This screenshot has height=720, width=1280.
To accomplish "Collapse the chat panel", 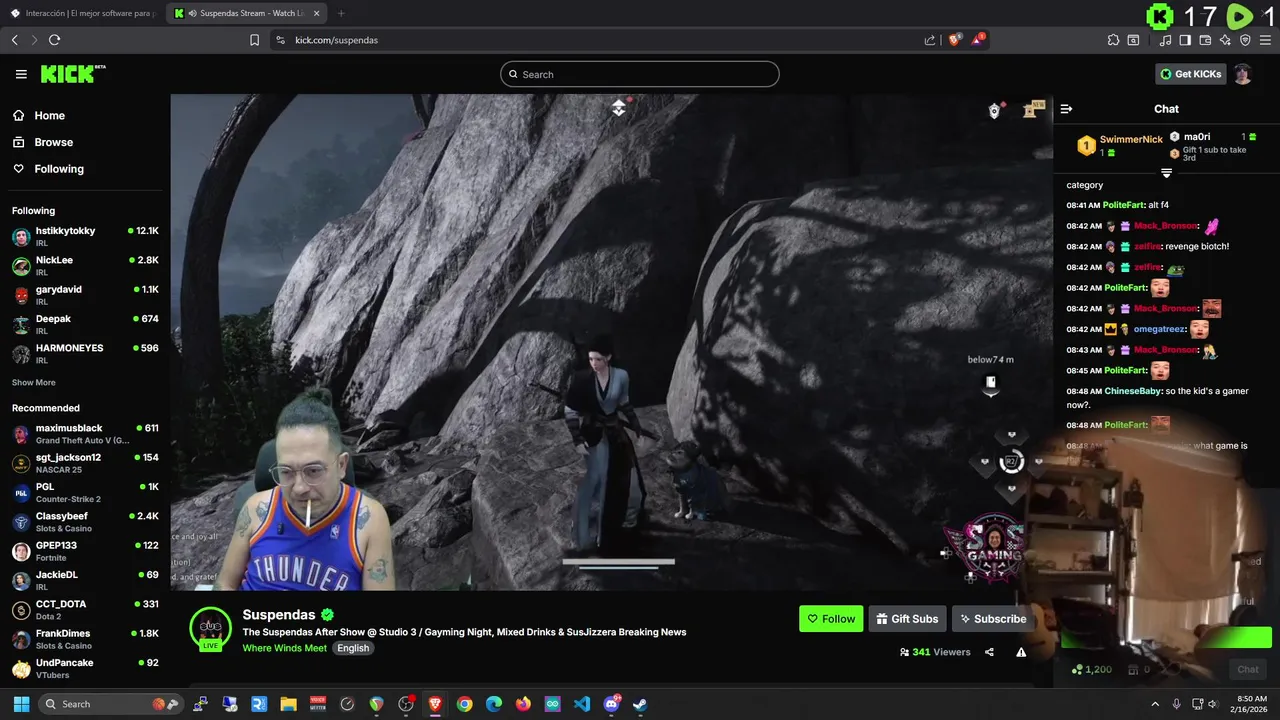I will 1066,109.
